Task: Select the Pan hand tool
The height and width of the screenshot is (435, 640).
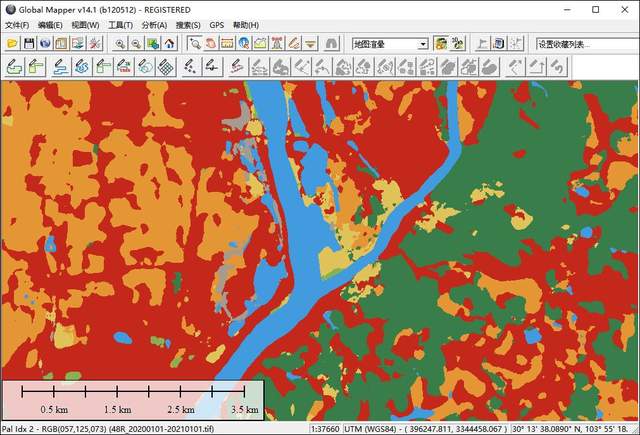Action: 211,44
